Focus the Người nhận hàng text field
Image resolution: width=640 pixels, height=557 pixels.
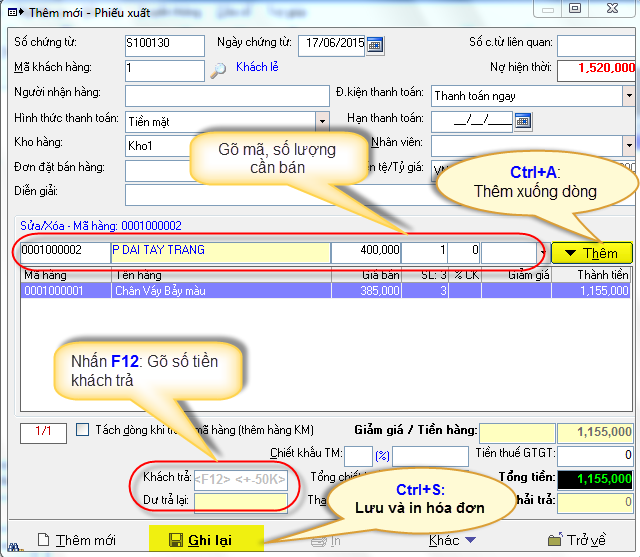pyautogui.click(x=227, y=96)
